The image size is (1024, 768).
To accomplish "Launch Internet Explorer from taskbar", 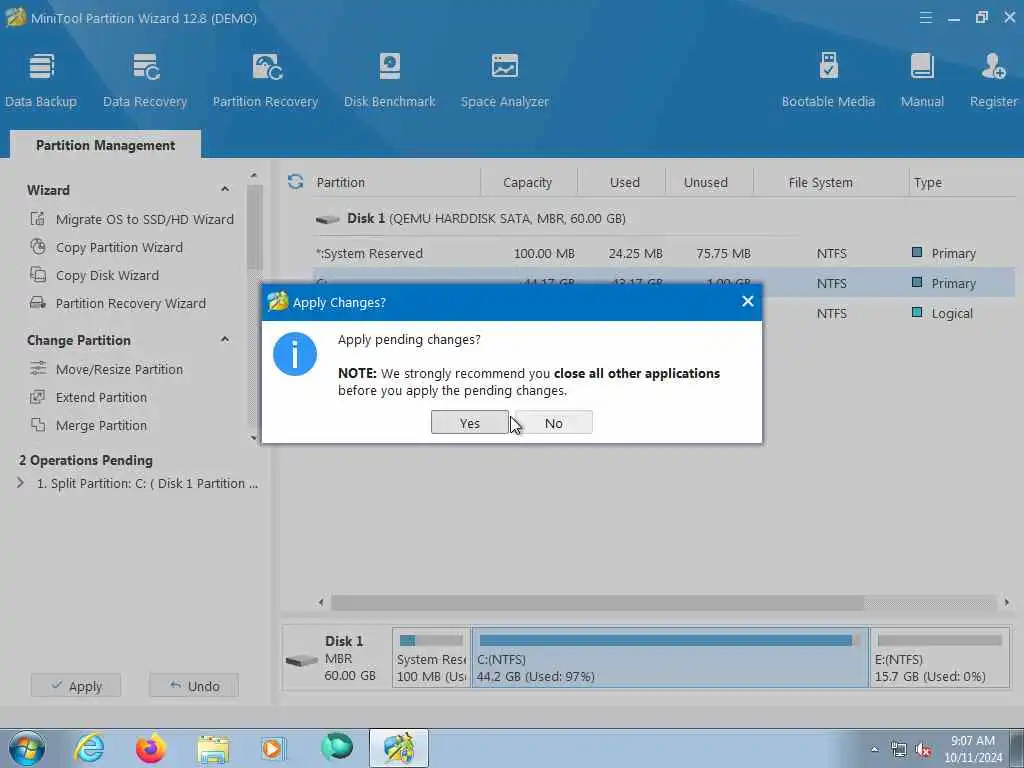I will coord(89,748).
